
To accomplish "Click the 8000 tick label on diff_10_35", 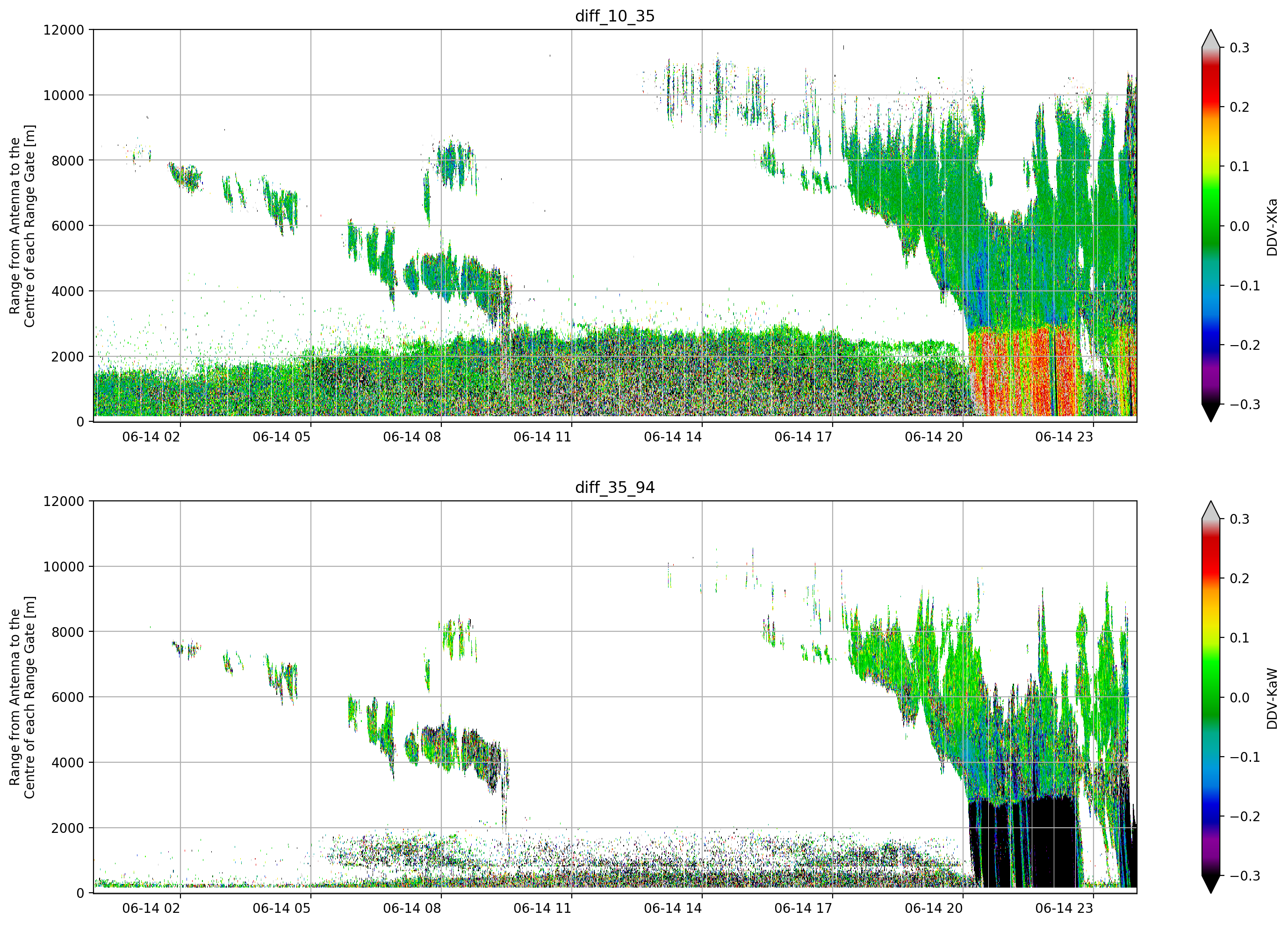I will point(68,160).
